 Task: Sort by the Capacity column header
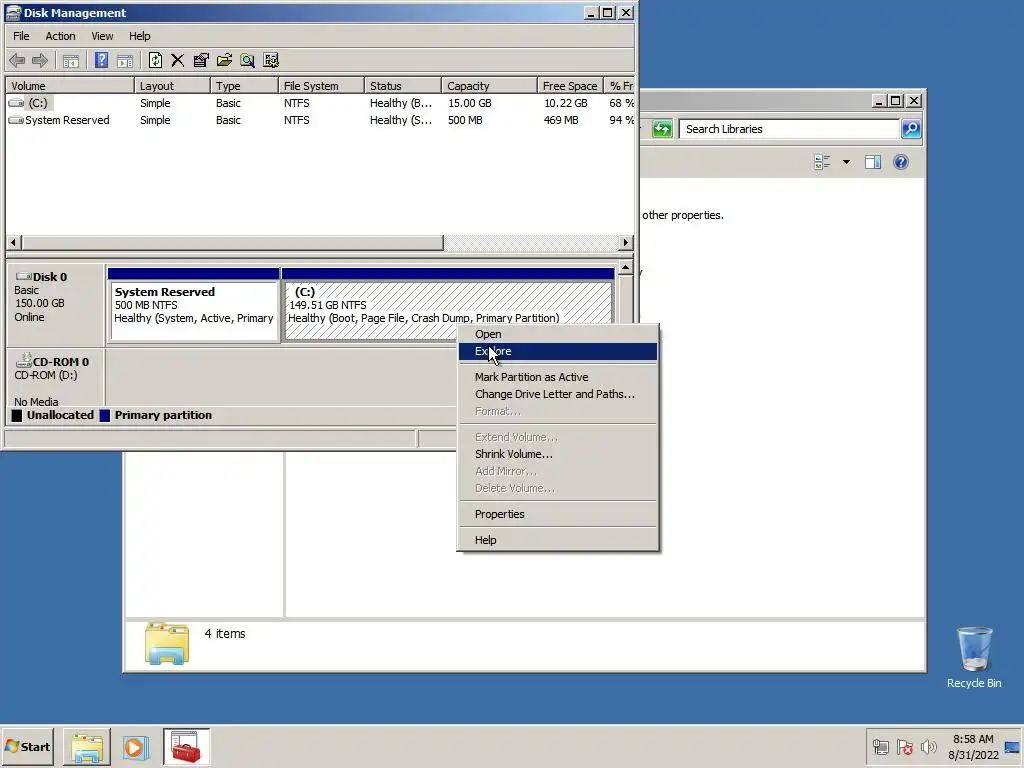point(490,86)
